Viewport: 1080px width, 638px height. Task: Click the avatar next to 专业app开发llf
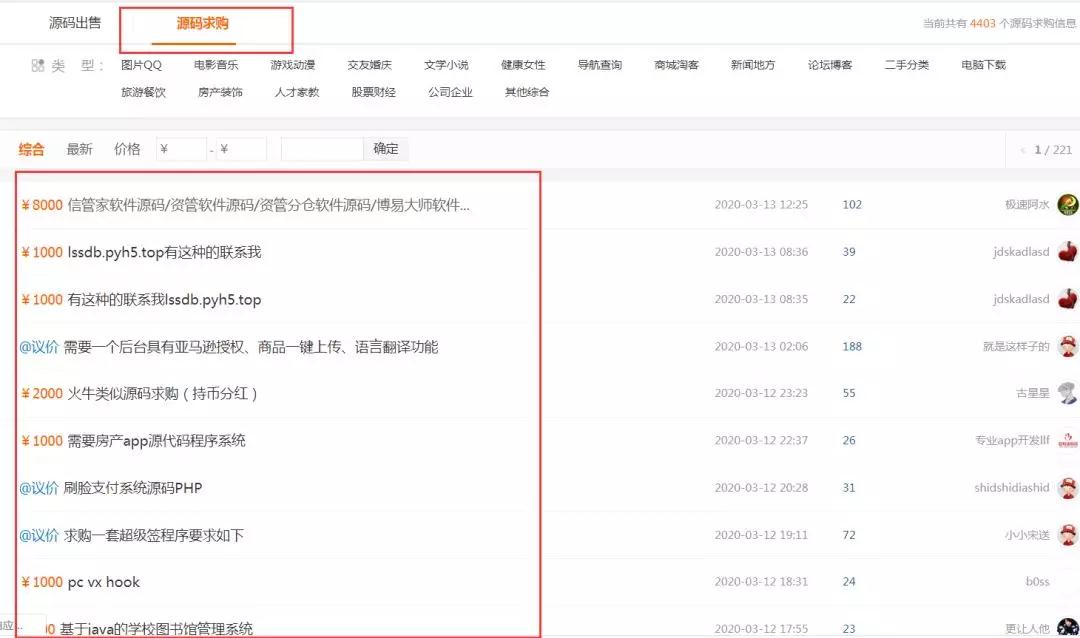click(1067, 440)
